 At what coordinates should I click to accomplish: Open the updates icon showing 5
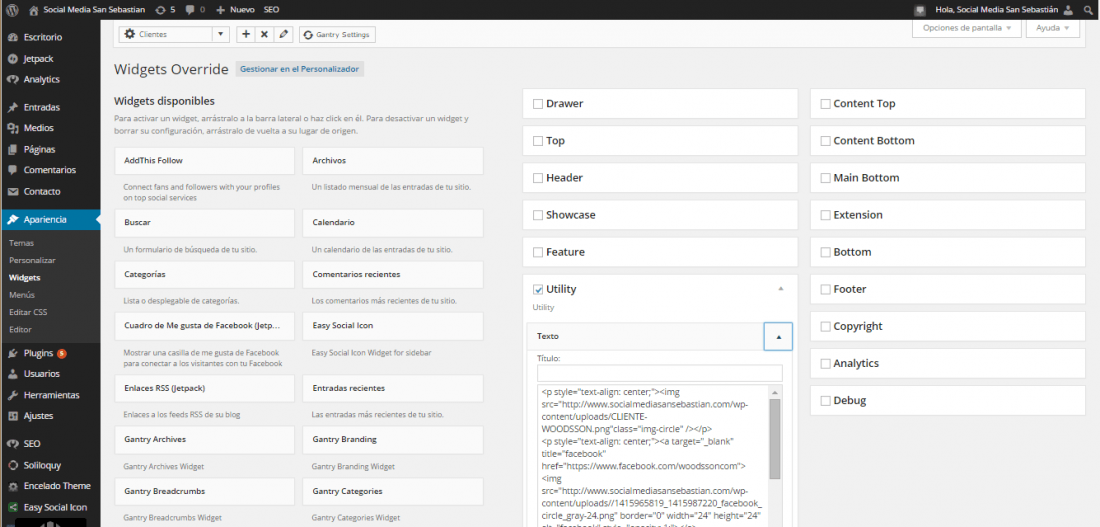tap(161, 10)
